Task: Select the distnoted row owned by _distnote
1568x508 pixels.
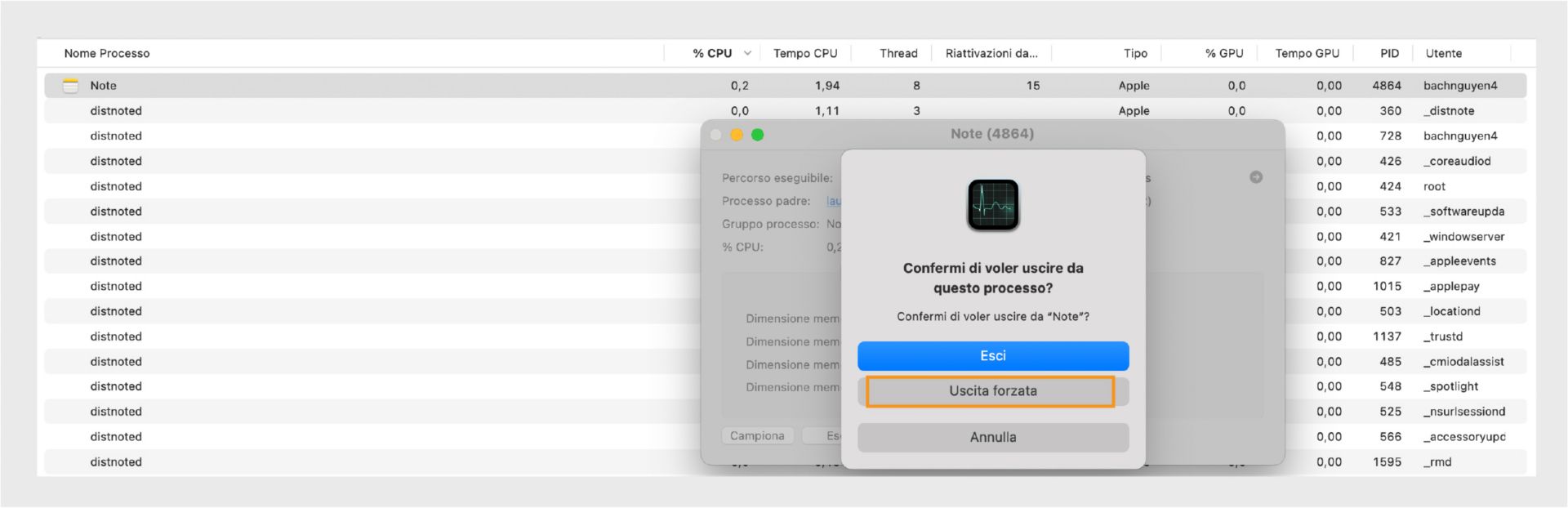Action: click(x=785, y=111)
